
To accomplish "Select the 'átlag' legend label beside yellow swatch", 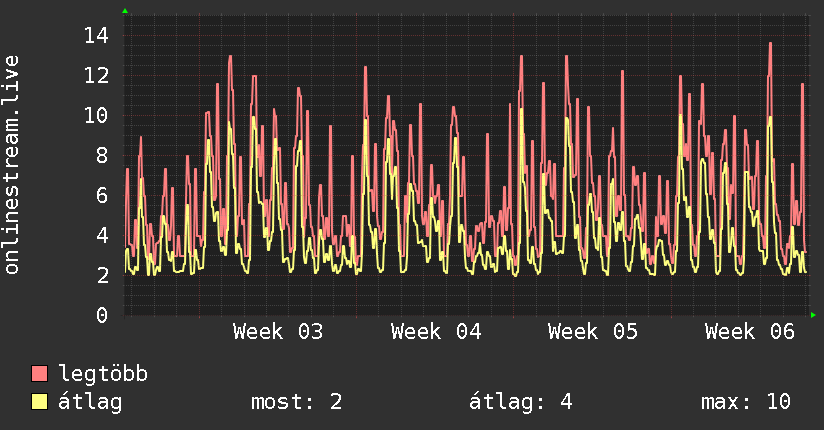I will tap(90, 402).
